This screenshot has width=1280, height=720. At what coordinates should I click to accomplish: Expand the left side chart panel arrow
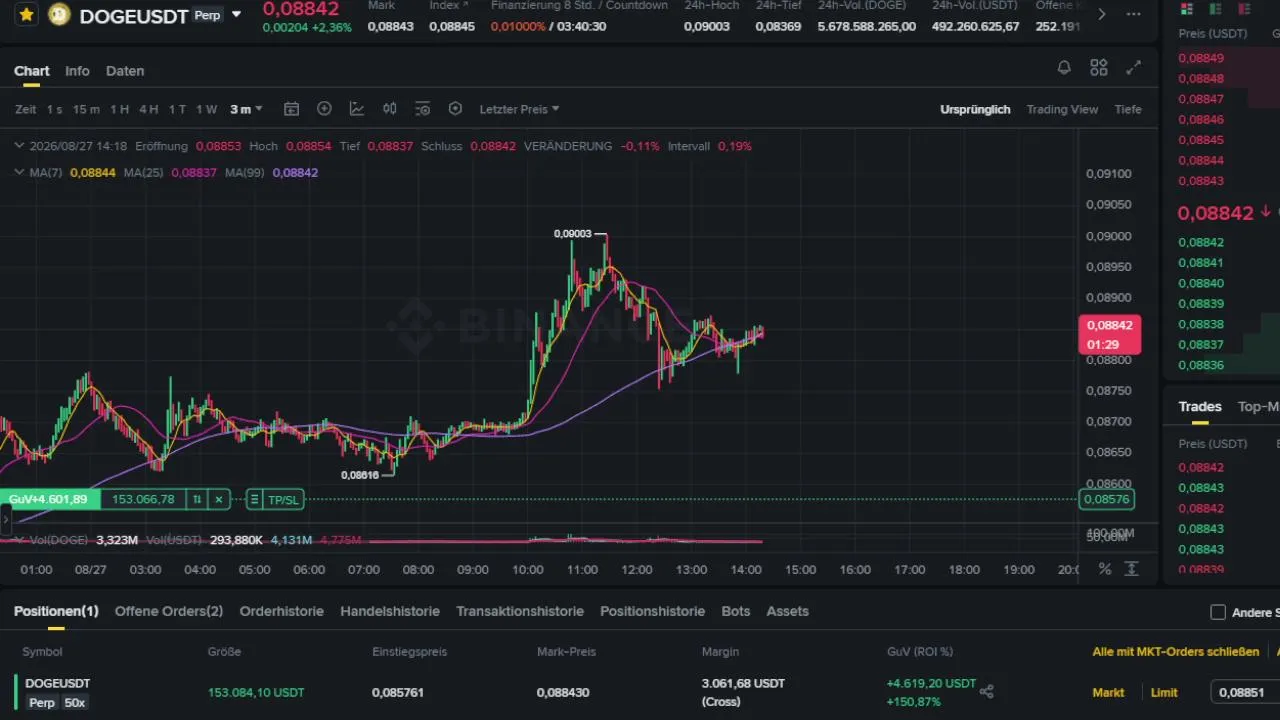tap(5, 520)
